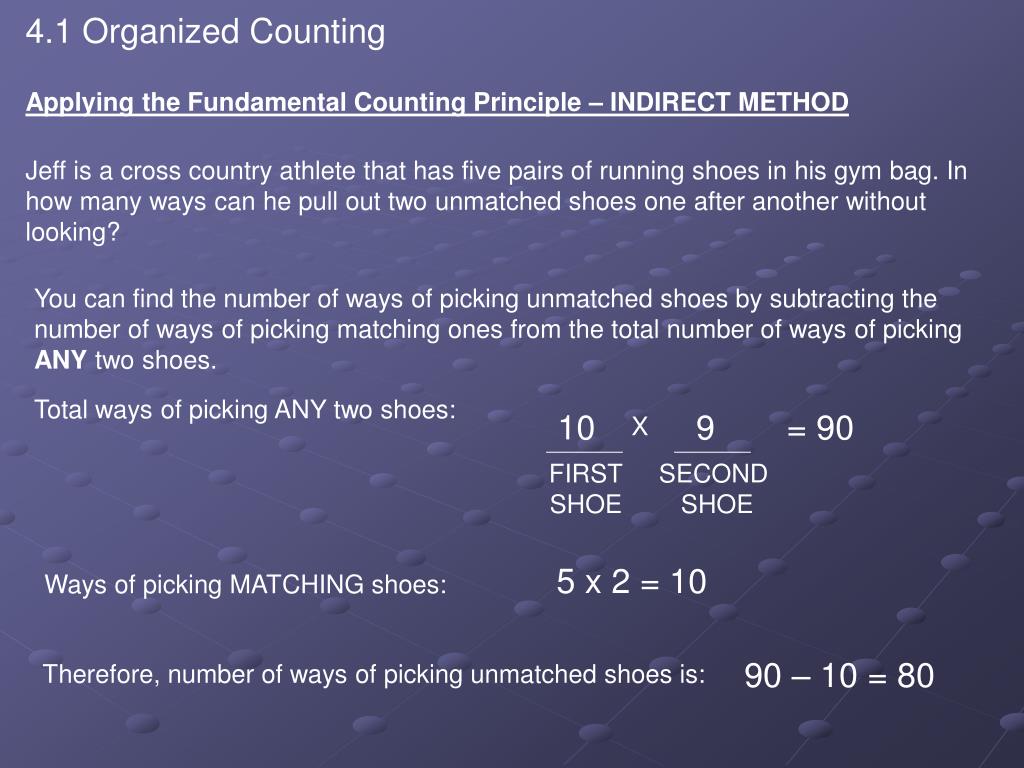Click the result '= 90'

(820, 429)
